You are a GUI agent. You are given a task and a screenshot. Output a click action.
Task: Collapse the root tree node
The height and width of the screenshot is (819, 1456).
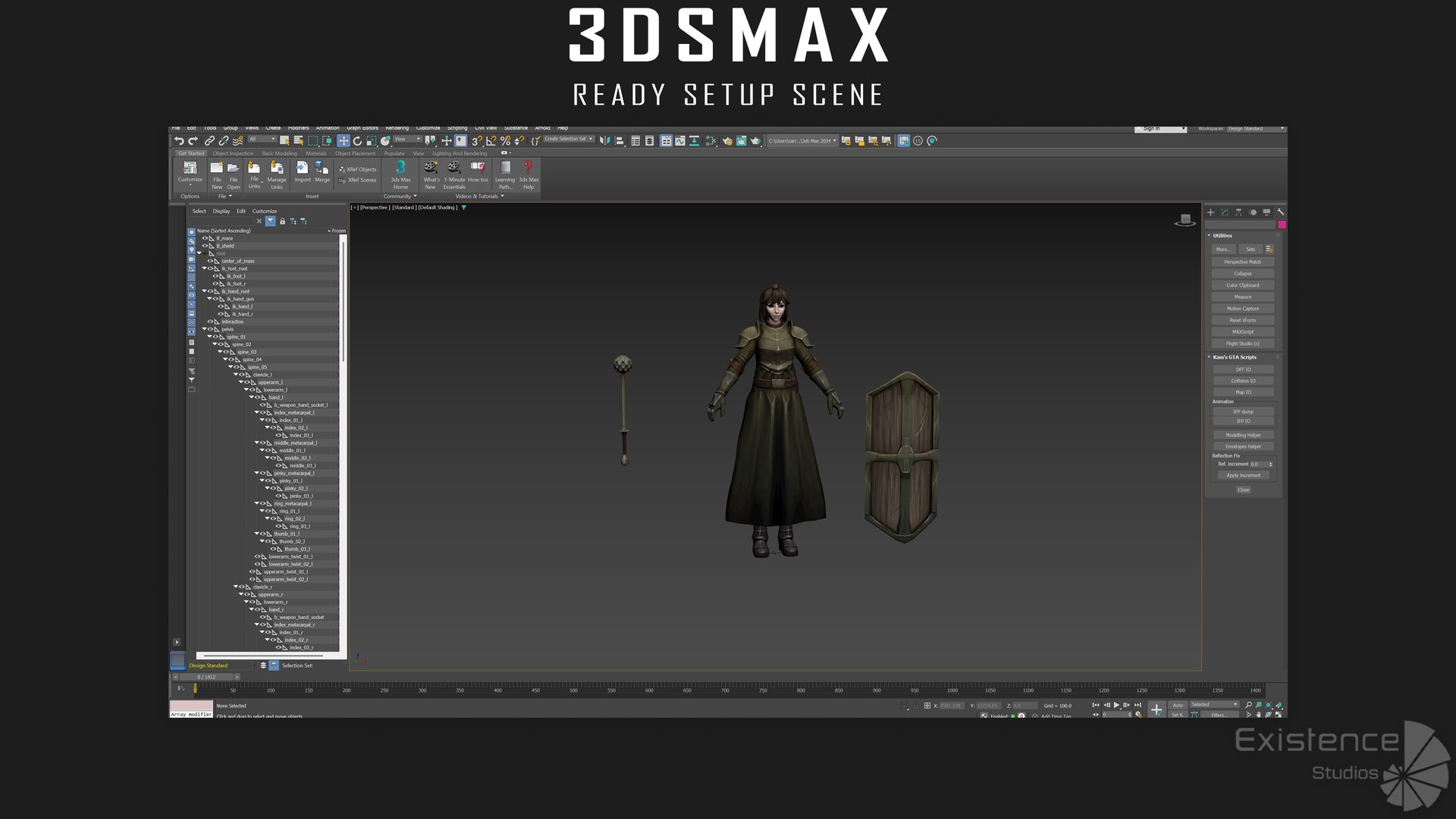point(199,253)
